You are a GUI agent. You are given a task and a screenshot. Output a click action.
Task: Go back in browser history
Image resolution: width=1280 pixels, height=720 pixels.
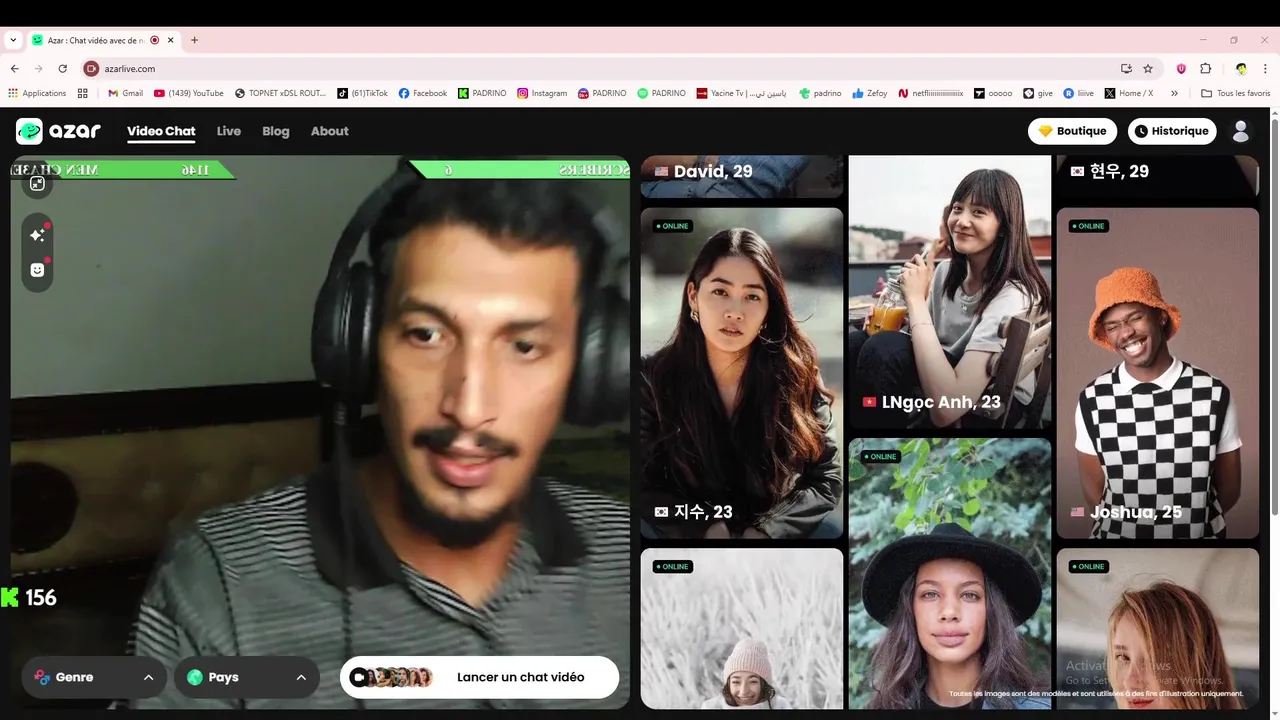pyautogui.click(x=14, y=69)
